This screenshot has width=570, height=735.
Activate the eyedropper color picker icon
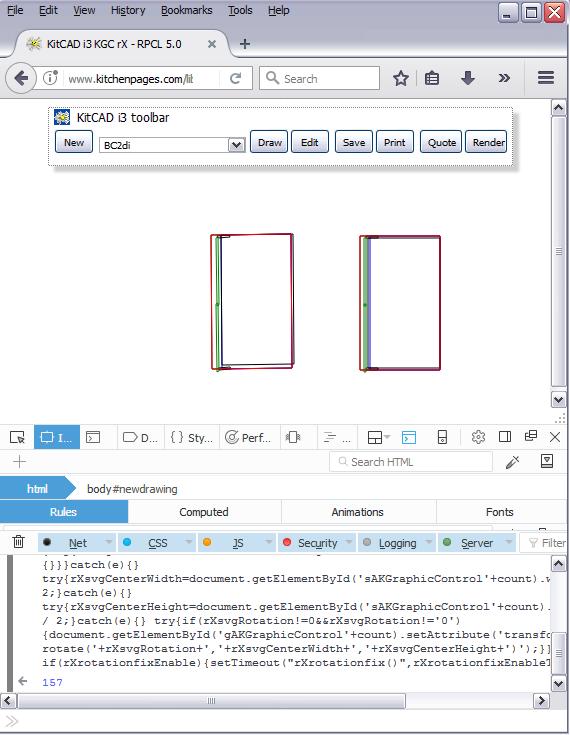(512, 462)
